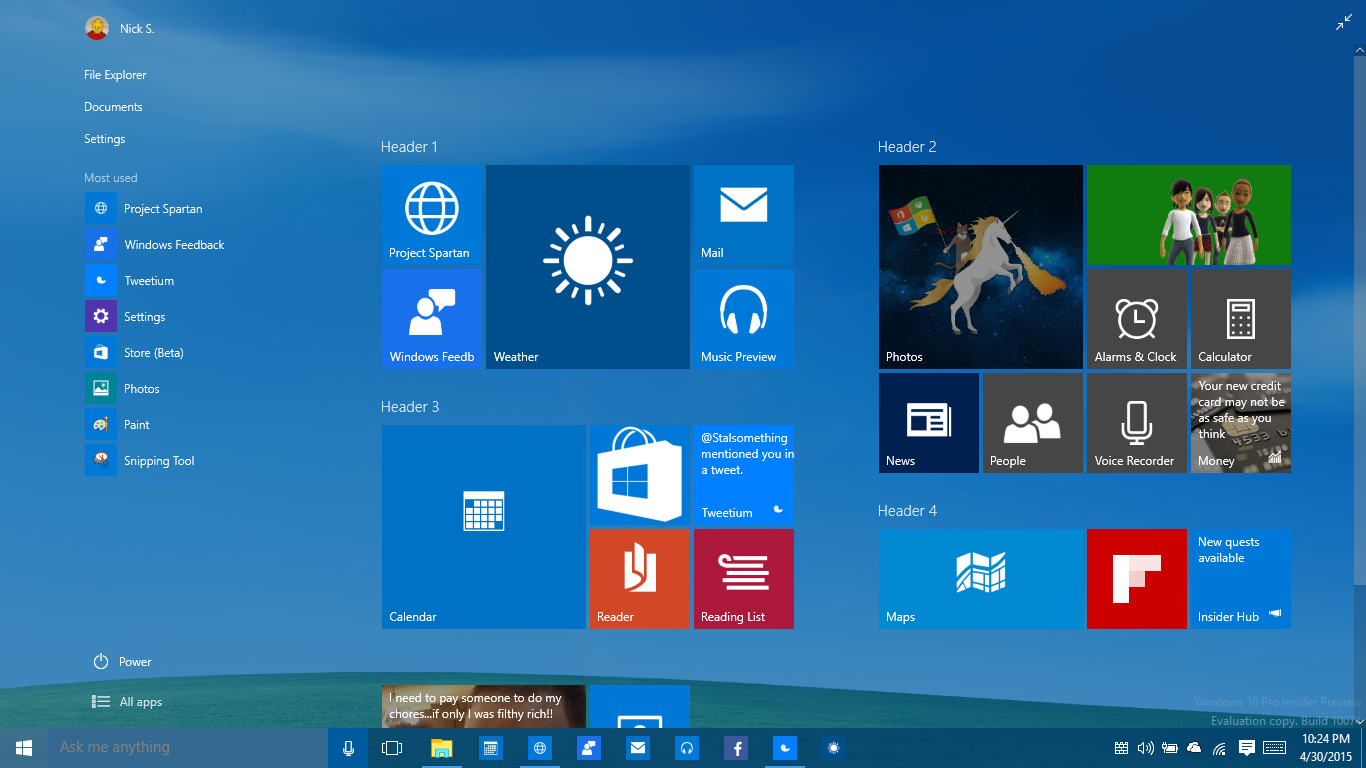Click the Power button

122,662
